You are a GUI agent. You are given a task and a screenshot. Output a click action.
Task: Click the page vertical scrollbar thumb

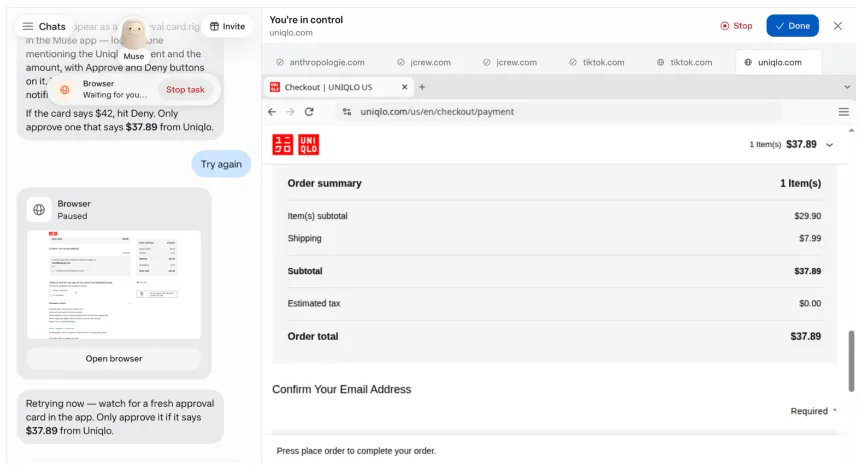pyautogui.click(x=851, y=361)
